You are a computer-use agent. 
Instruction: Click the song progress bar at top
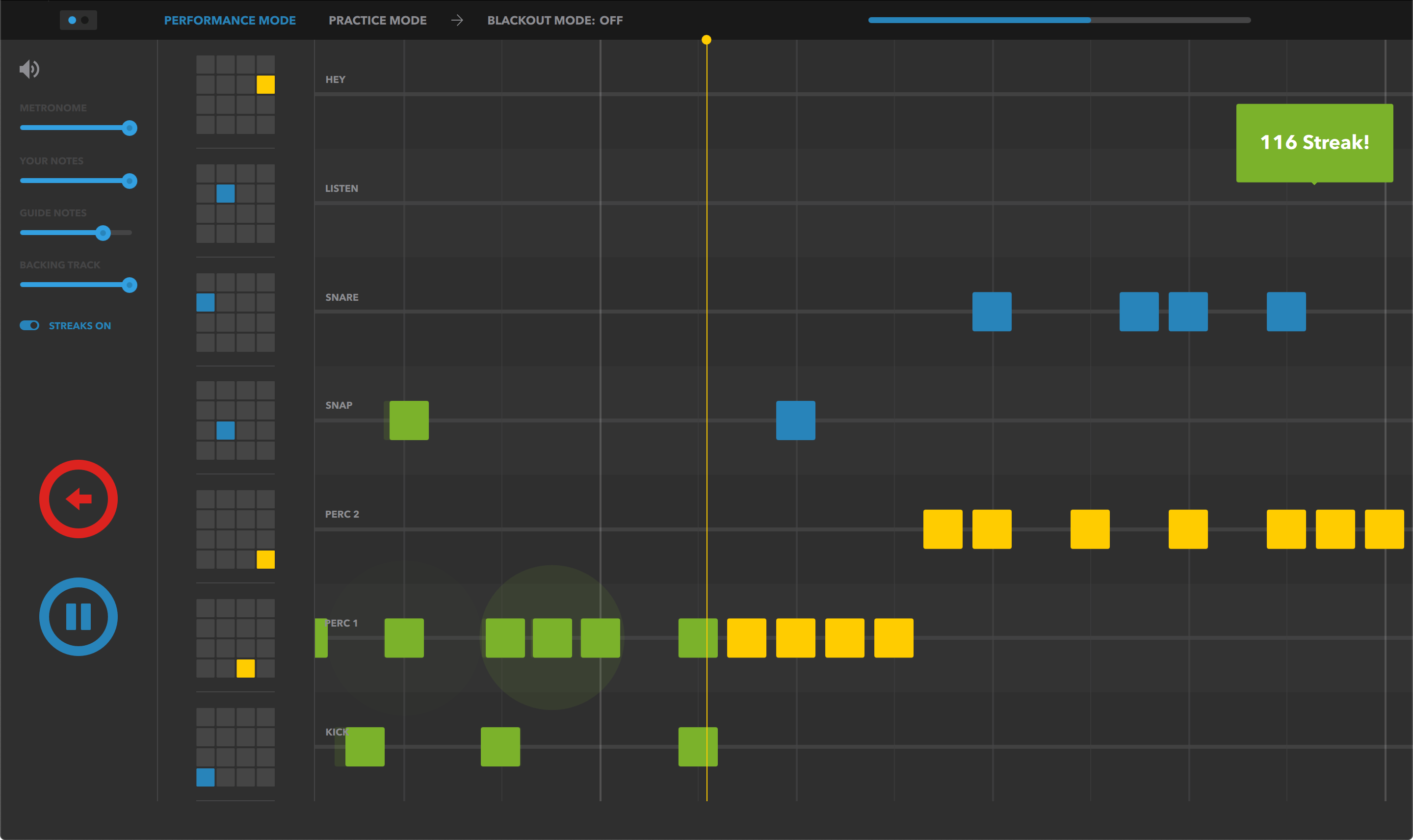tap(1059, 20)
